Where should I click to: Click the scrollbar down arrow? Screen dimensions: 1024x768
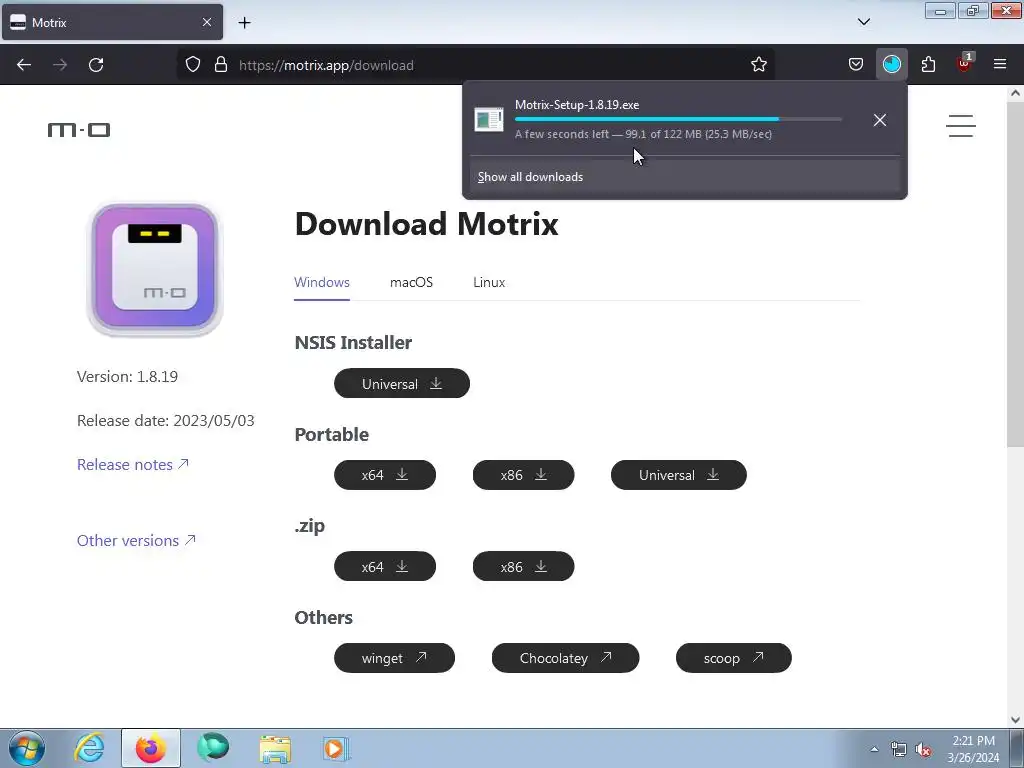coord(1015,719)
